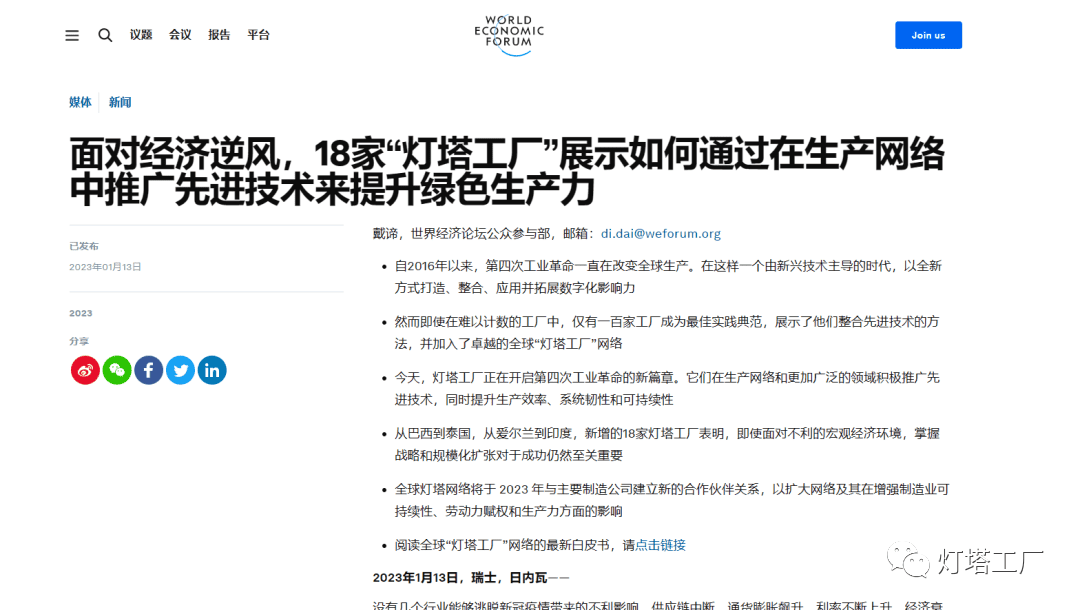This screenshot has height=610, width=1080.
Task: Click the 媒体 breadcrumb link
Action: pyautogui.click(x=80, y=102)
